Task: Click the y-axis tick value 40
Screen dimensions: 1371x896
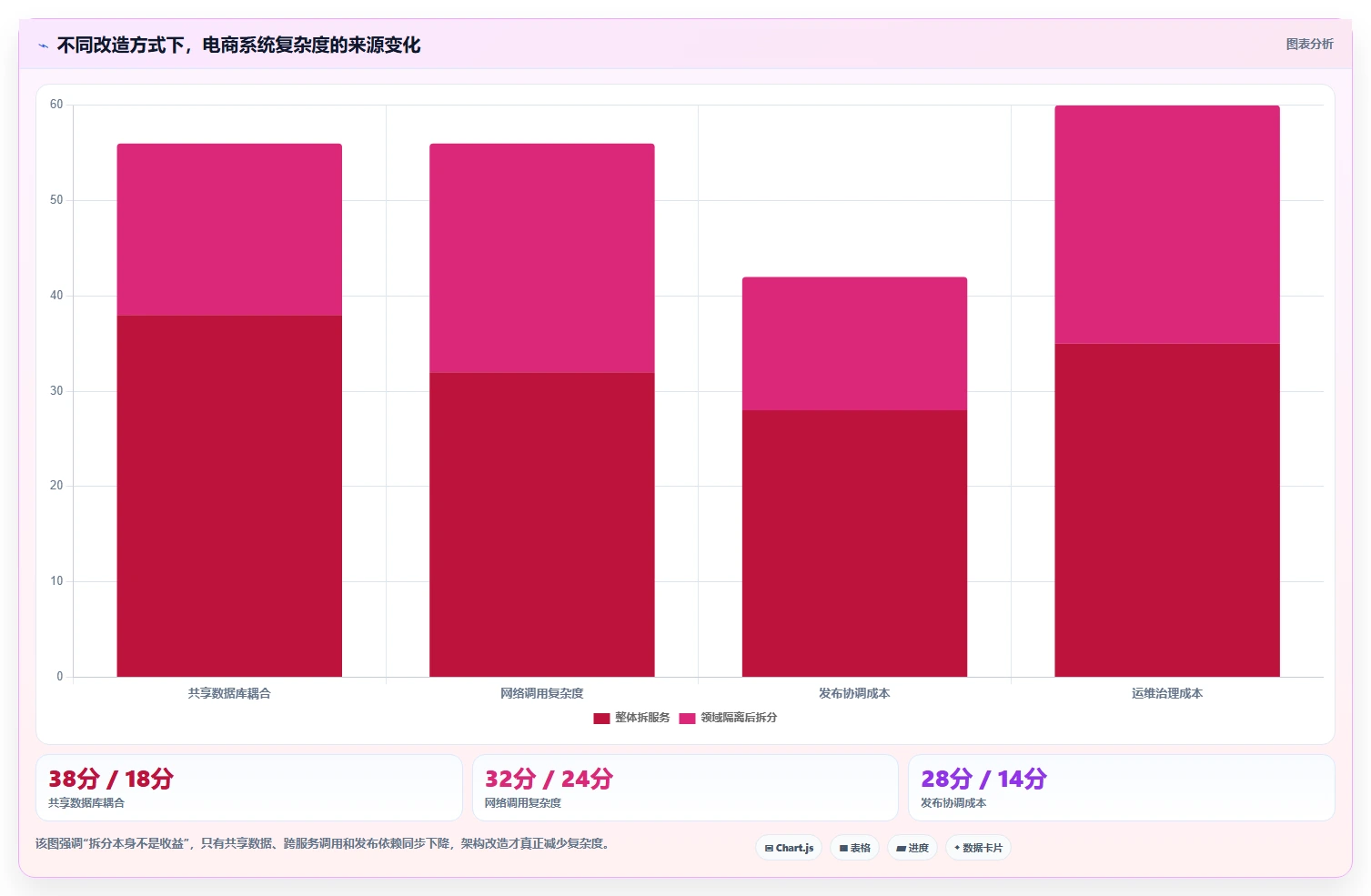Action: click(x=56, y=296)
